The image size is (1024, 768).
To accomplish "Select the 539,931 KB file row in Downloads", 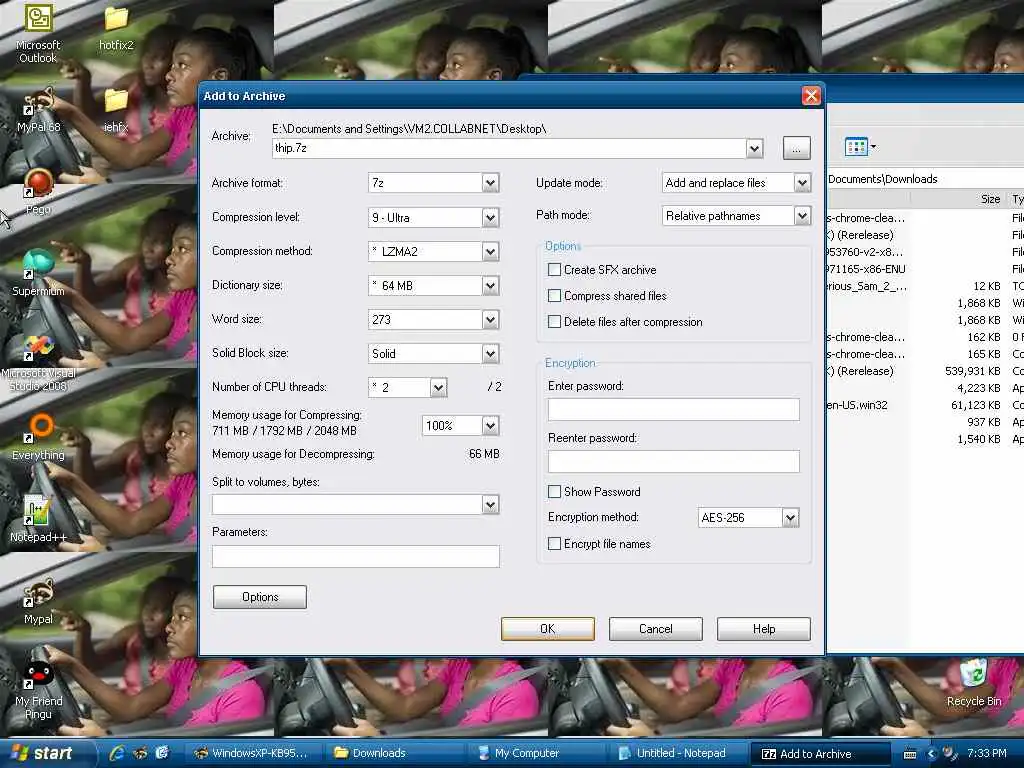I will point(925,371).
